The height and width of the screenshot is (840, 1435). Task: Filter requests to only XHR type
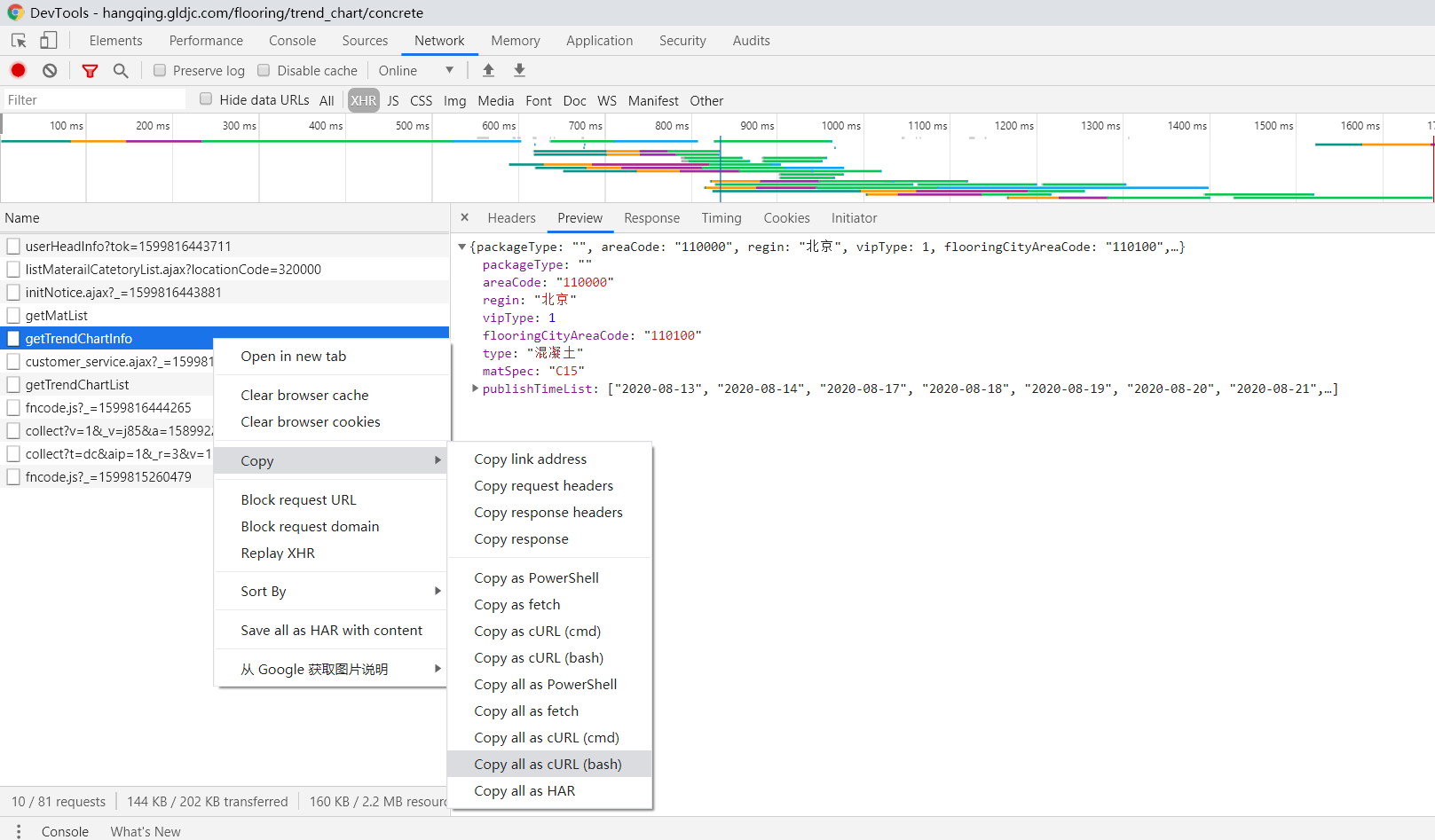363,100
